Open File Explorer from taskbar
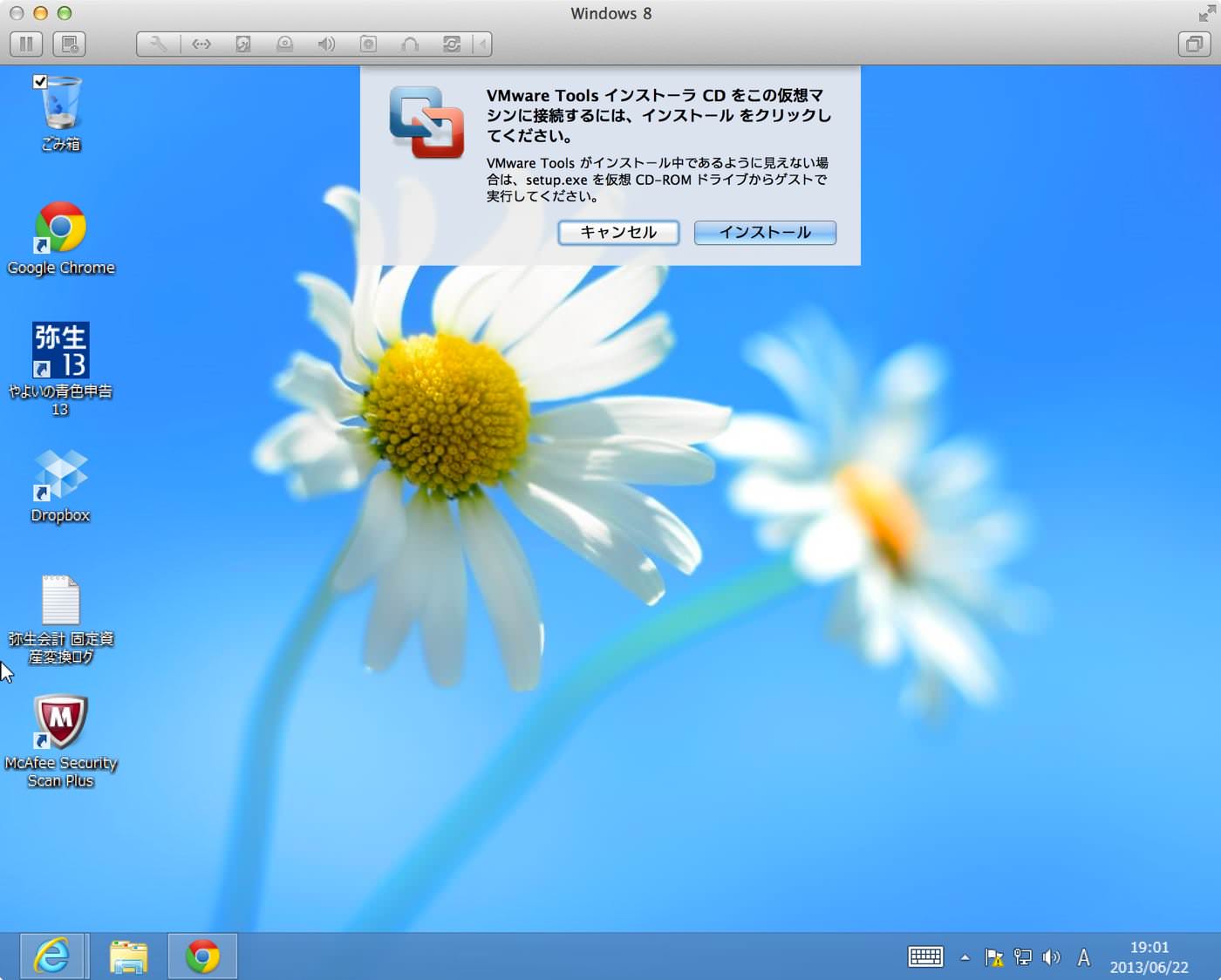 (x=128, y=956)
